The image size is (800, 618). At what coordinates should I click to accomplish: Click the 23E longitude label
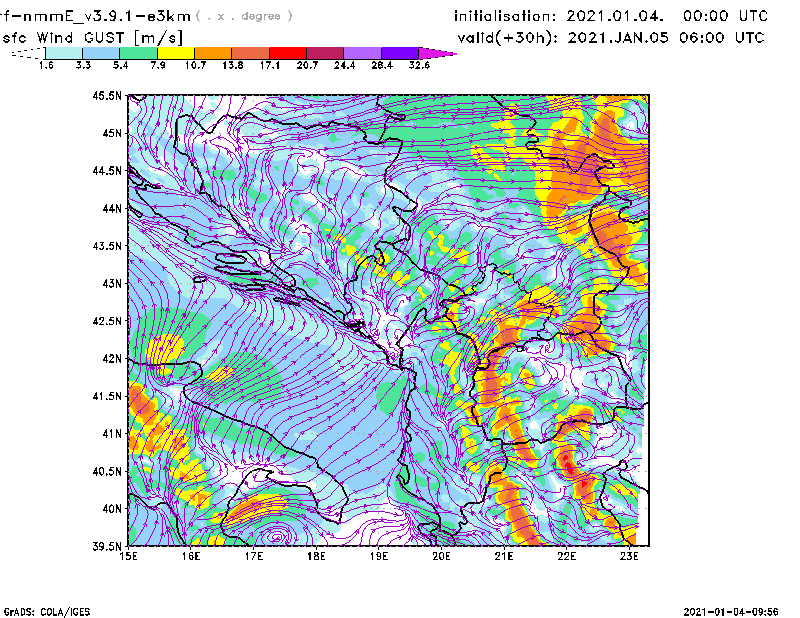[x=629, y=556]
